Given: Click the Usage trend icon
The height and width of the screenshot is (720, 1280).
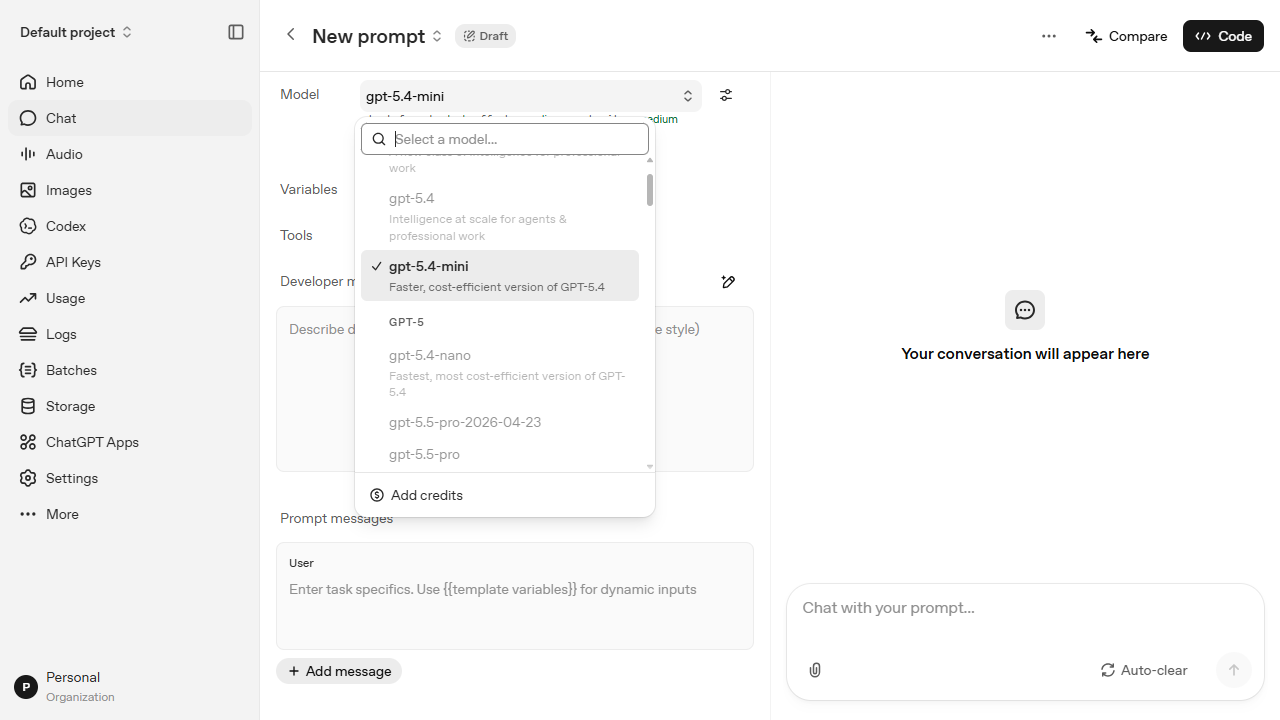Looking at the screenshot, I should [28, 298].
